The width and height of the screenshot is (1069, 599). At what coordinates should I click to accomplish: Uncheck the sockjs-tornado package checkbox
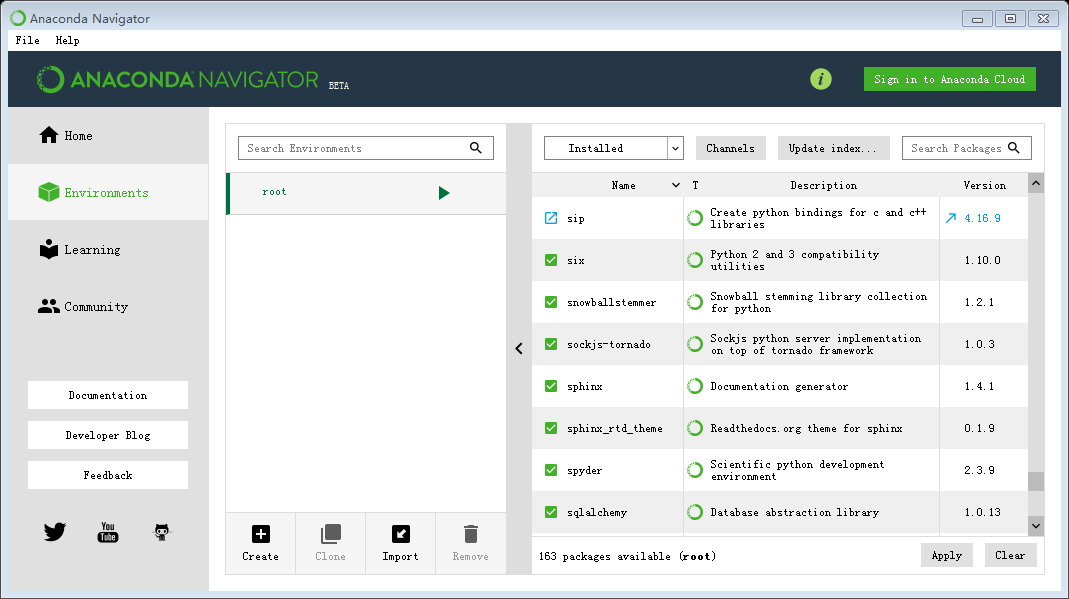(551, 344)
